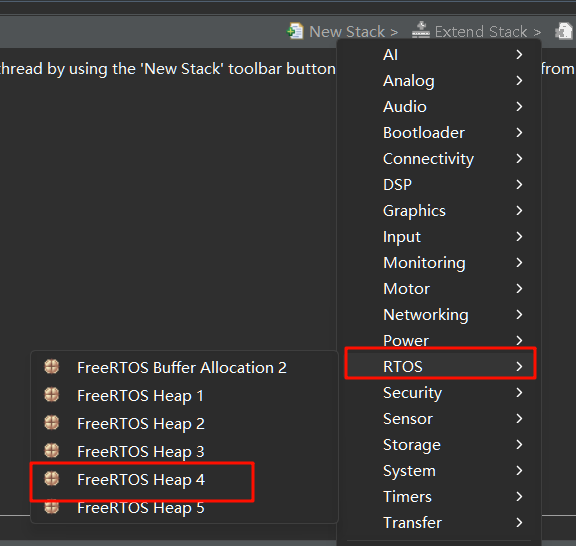576x546 pixels.
Task: Select FreeRTOS Heap 2 entry
Action: pyautogui.click(x=184, y=424)
